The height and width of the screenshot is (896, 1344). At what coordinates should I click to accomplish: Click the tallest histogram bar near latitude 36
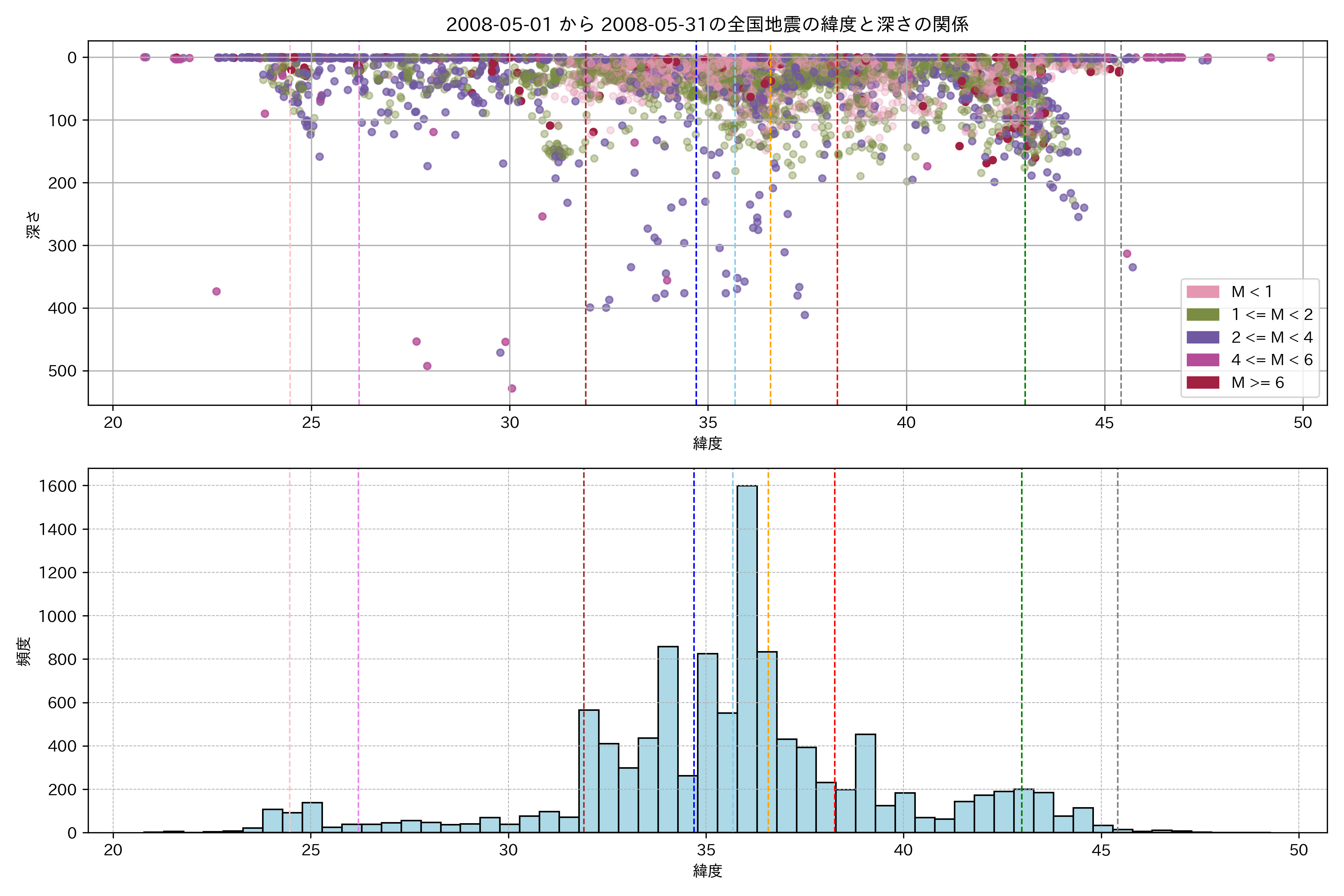point(747,657)
